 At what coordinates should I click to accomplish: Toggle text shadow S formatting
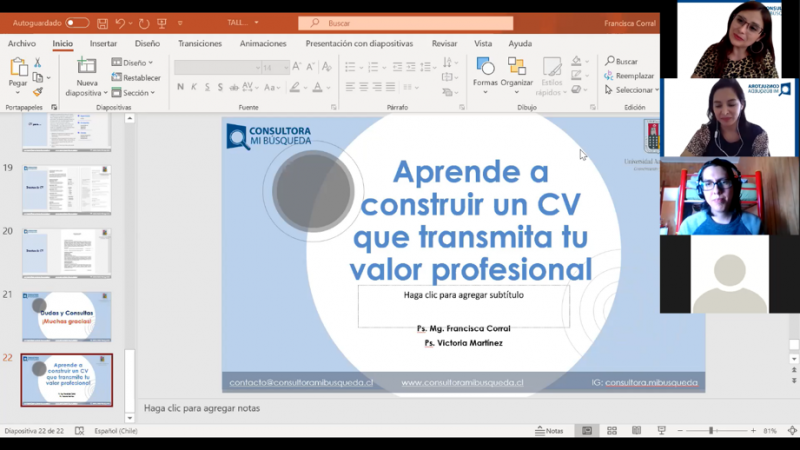click(x=220, y=87)
